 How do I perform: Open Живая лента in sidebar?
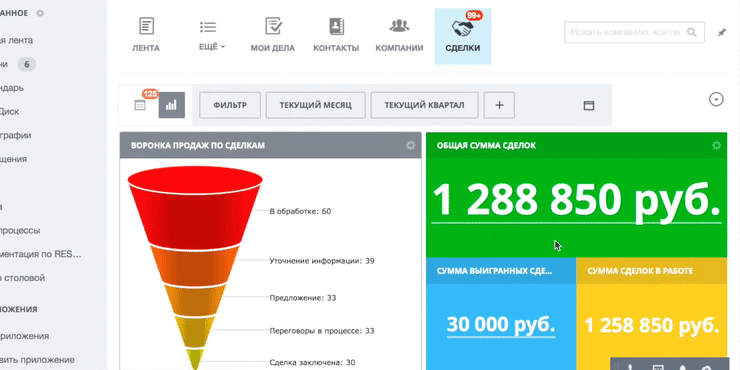click(x=17, y=41)
